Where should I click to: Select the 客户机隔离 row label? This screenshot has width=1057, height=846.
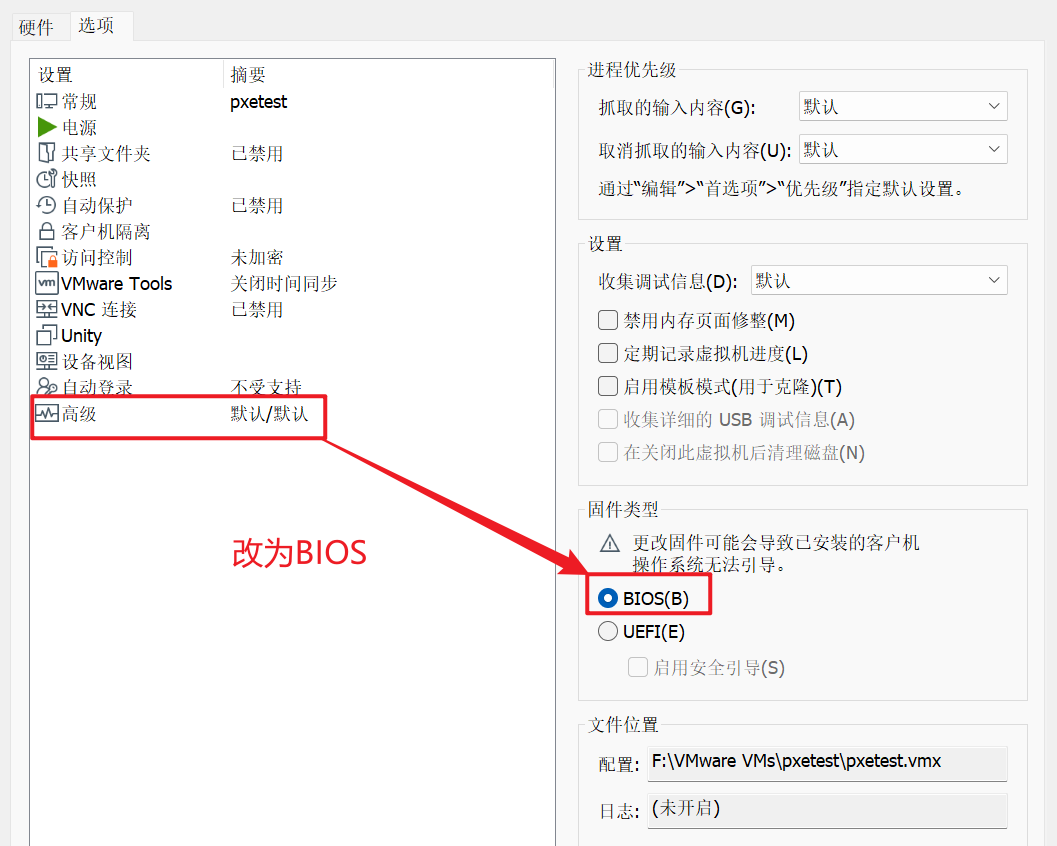coord(106,232)
